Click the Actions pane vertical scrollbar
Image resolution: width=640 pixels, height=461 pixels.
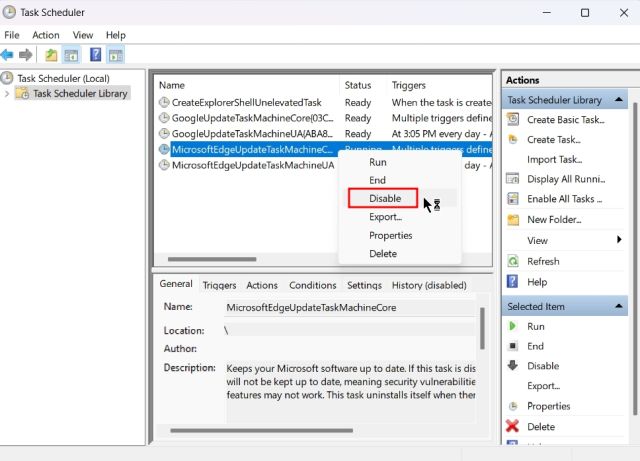(636, 259)
